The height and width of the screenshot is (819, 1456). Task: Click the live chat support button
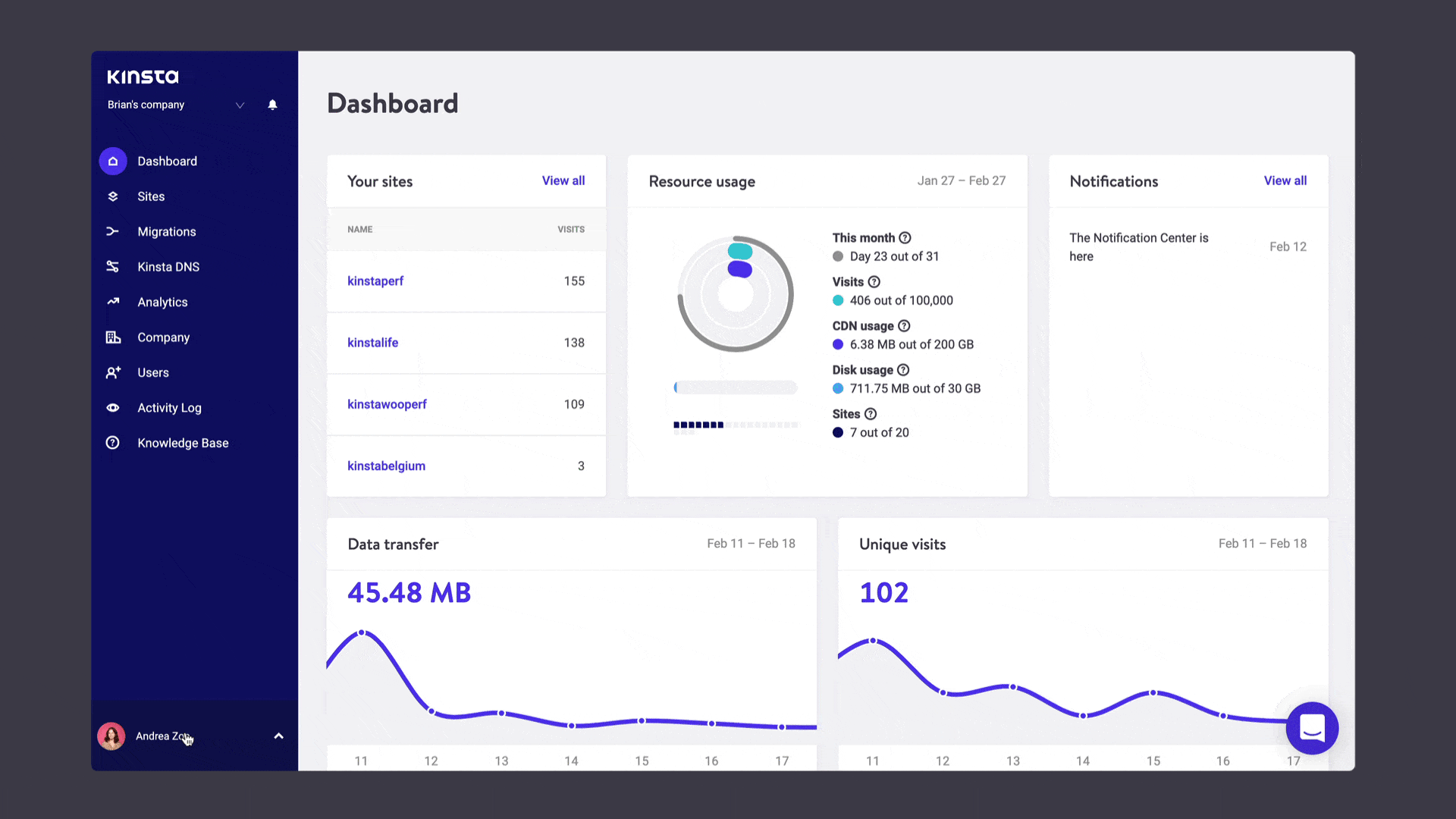(1311, 728)
